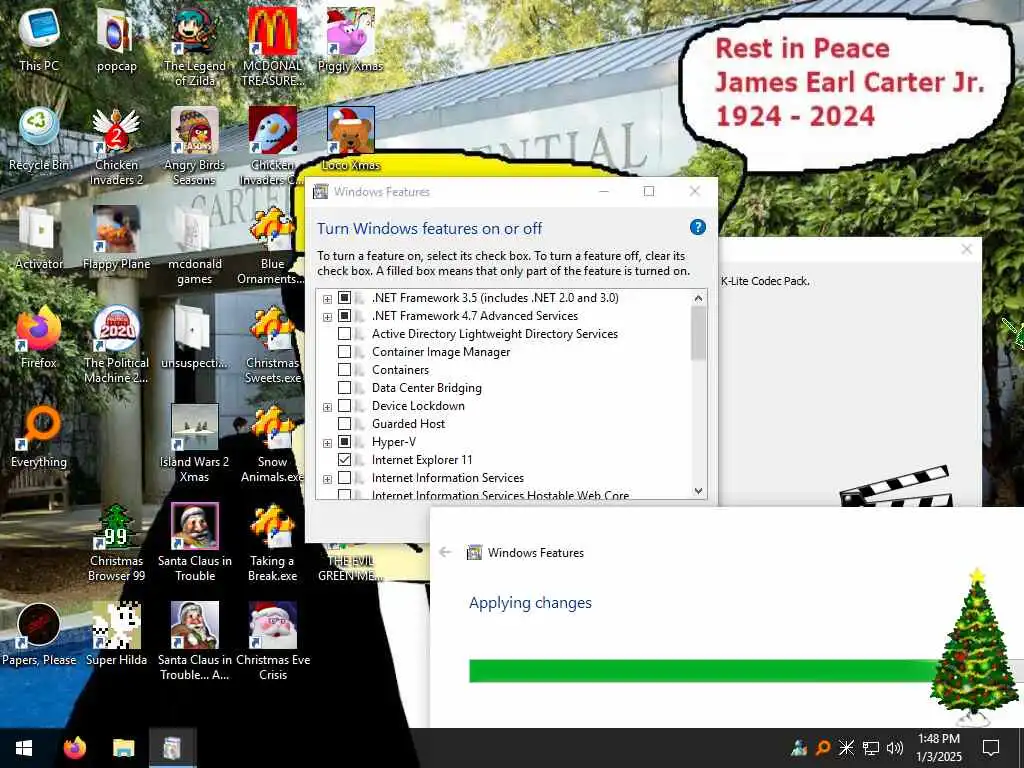Open File Explorer from the taskbar
This screenshot has width=1024, height=768.
(123, 748)
